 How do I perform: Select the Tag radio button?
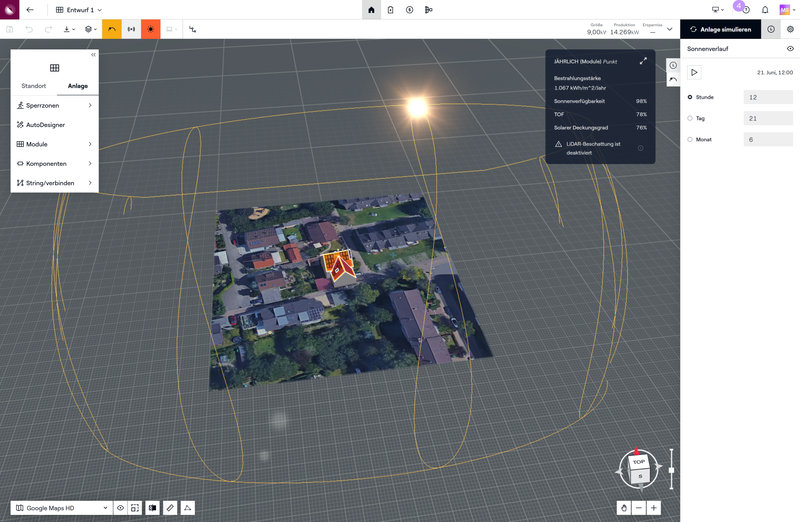pos(690,118)
